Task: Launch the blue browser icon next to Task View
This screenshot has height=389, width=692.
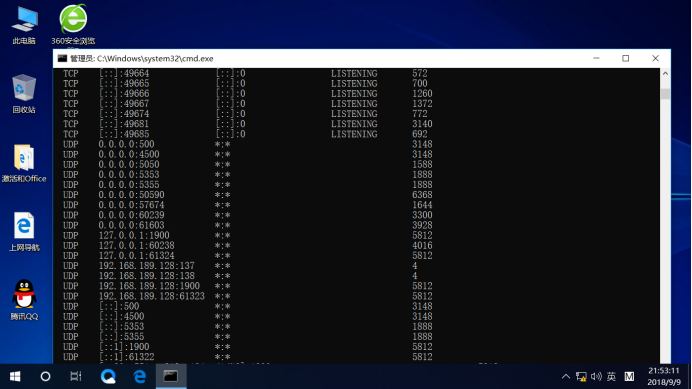Action: [x=108, y=376]
